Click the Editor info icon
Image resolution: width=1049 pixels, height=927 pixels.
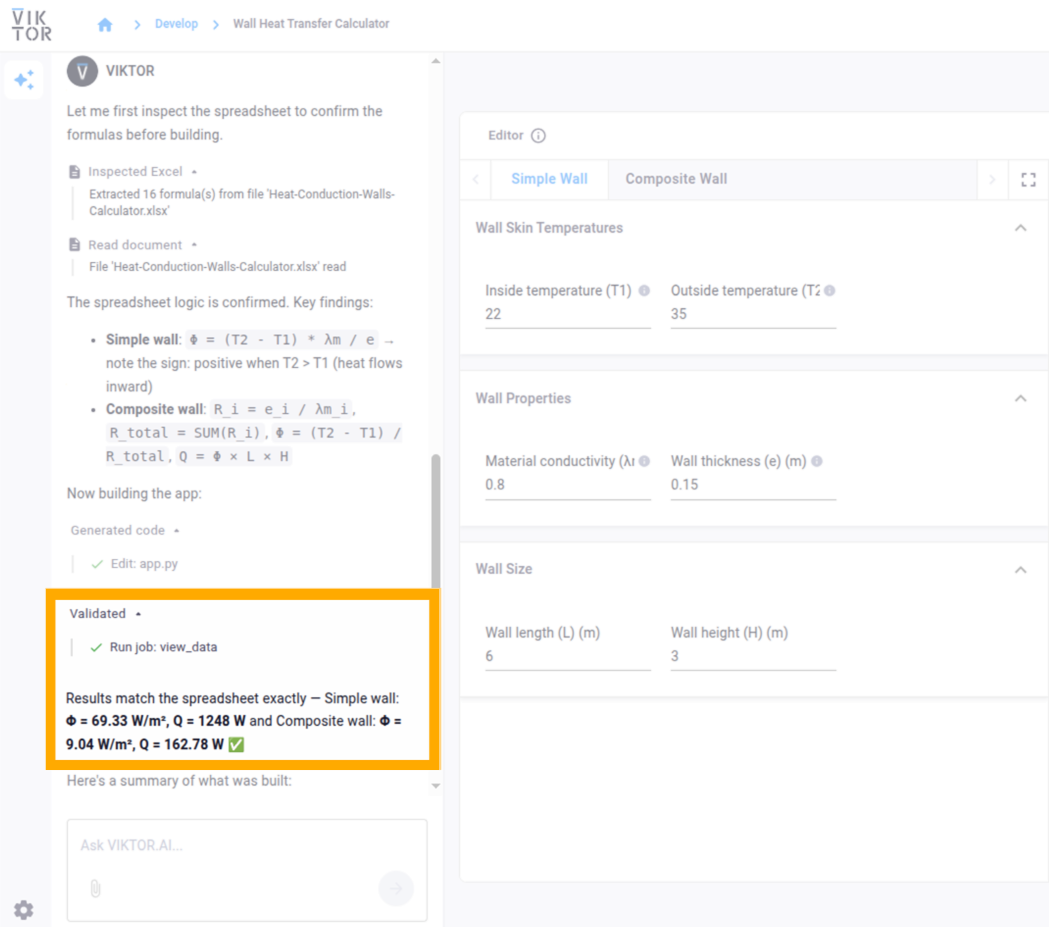538,136
